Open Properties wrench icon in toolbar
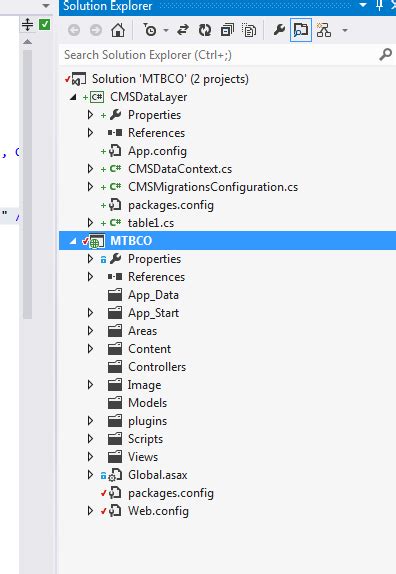This screenshot has width=396, height=574. coord(279,30)
